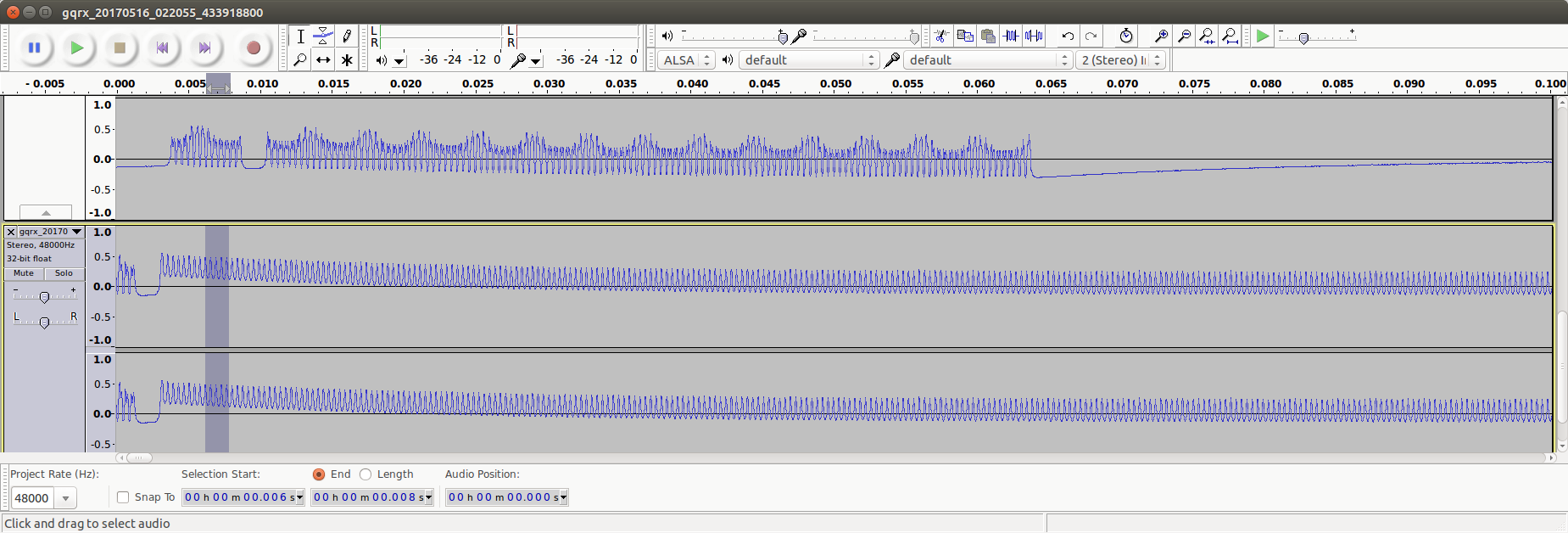Adjust the gqrx track gain slider
1568x533 pixels.
tap(44, 295)
